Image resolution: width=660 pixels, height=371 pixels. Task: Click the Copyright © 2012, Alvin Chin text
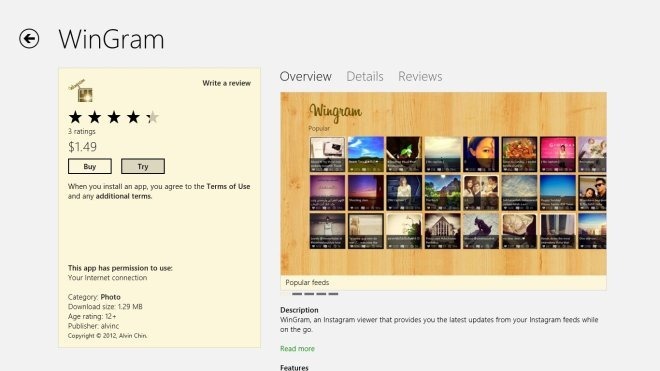coord(107,336)
